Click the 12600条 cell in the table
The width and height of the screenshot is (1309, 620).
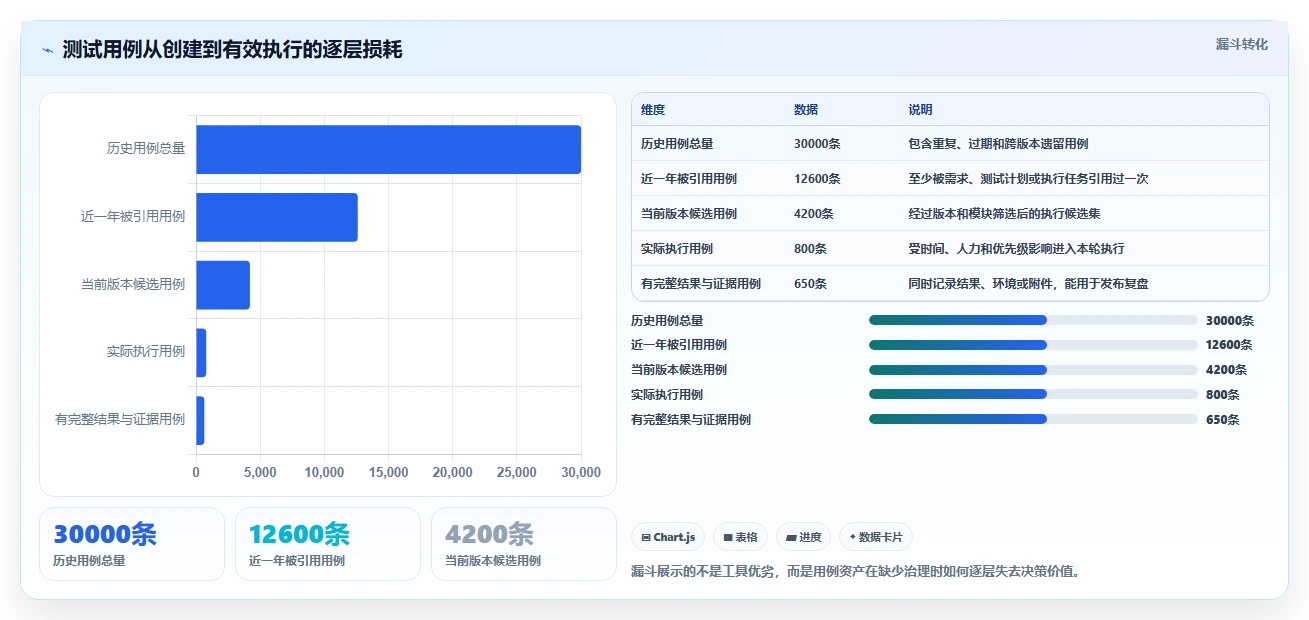[x=817, y=179]
